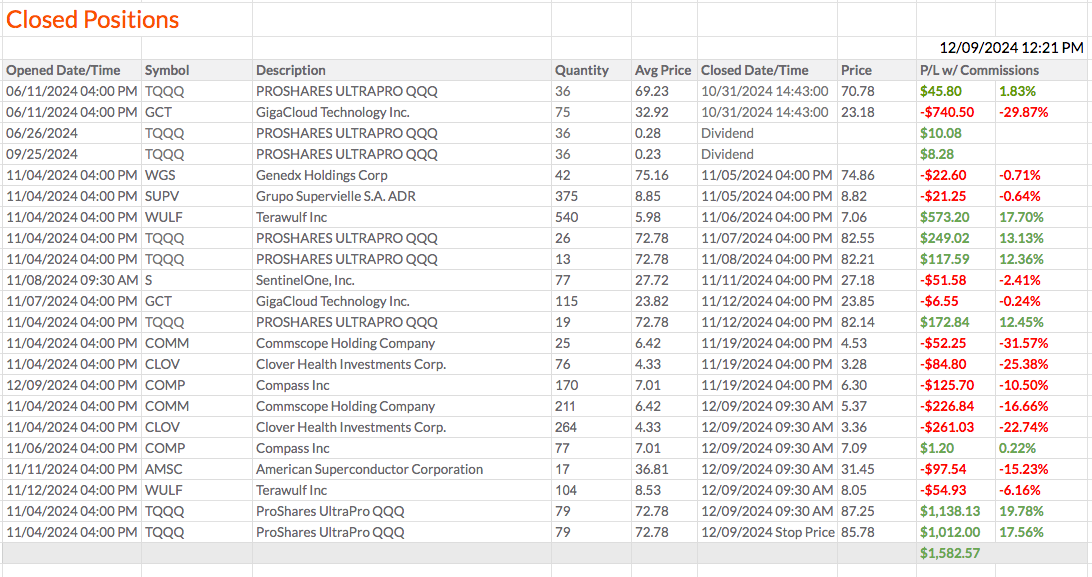Select the Description column header
The width and height of the screenshot is (1092, 577).
click(x=291, y=70)
